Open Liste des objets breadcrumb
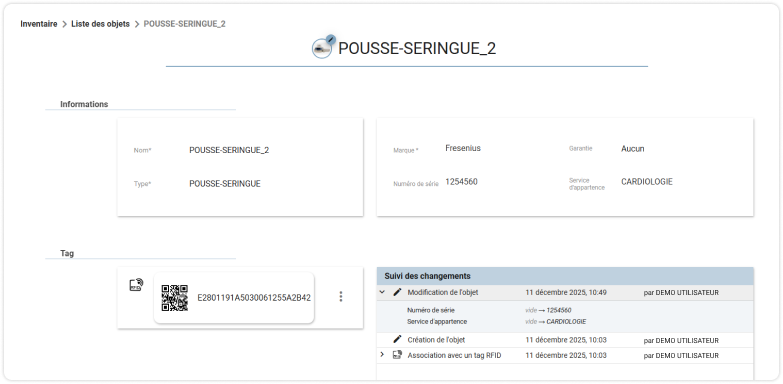 100,23
